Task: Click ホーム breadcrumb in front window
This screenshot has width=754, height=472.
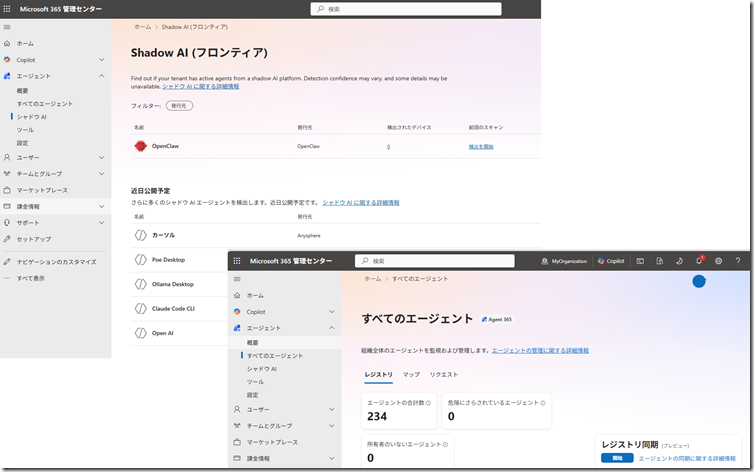Action: coord(373,279)
